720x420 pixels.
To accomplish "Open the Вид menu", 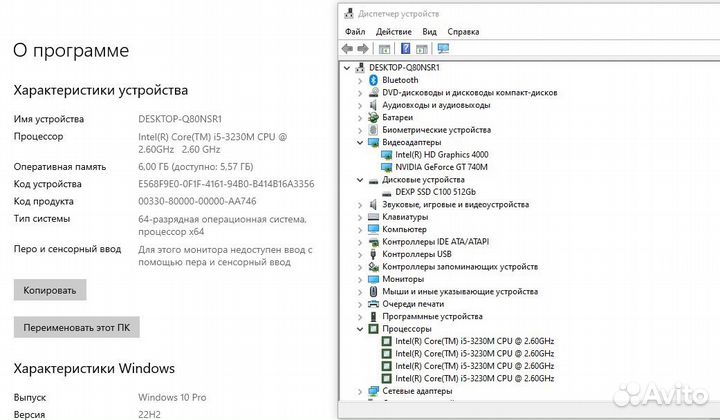I will 429,32.
